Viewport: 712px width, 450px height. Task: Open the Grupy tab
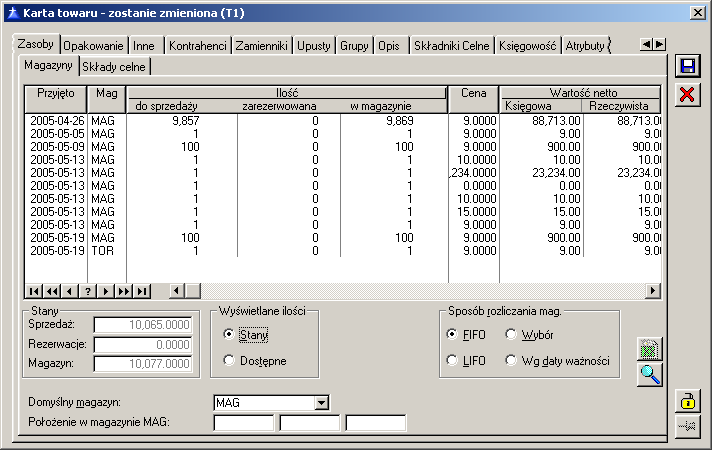[354, 46]
